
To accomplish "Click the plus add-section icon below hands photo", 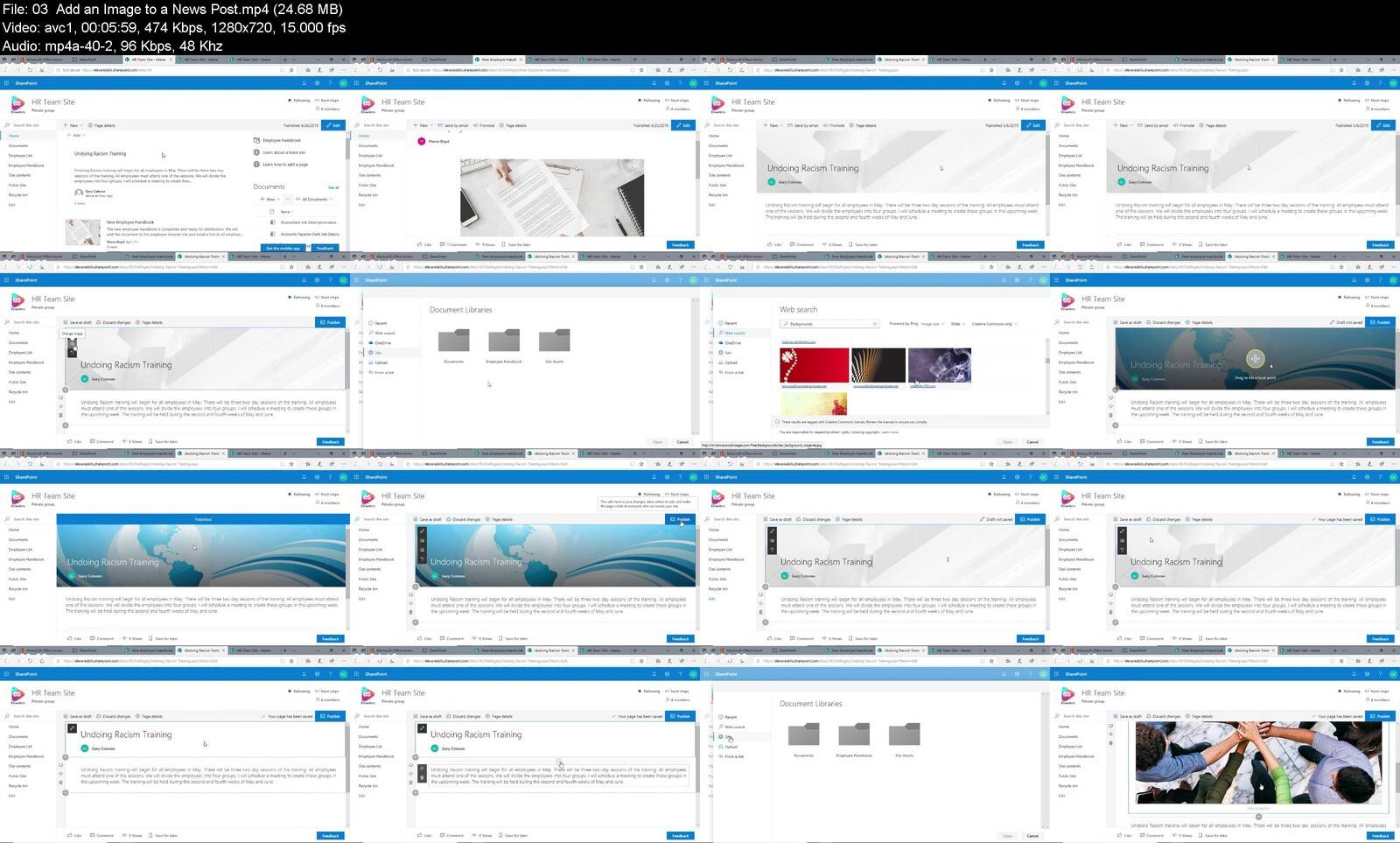I will pyautogui.click(x=1258, y=817).
